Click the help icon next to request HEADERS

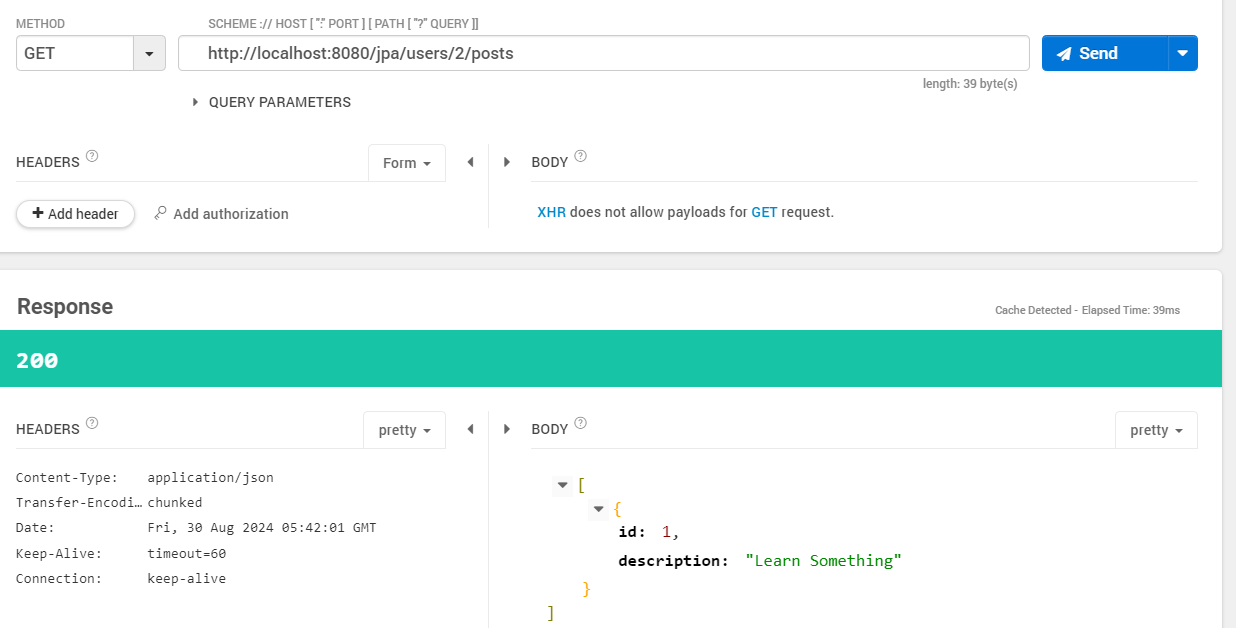click(92, 156)
